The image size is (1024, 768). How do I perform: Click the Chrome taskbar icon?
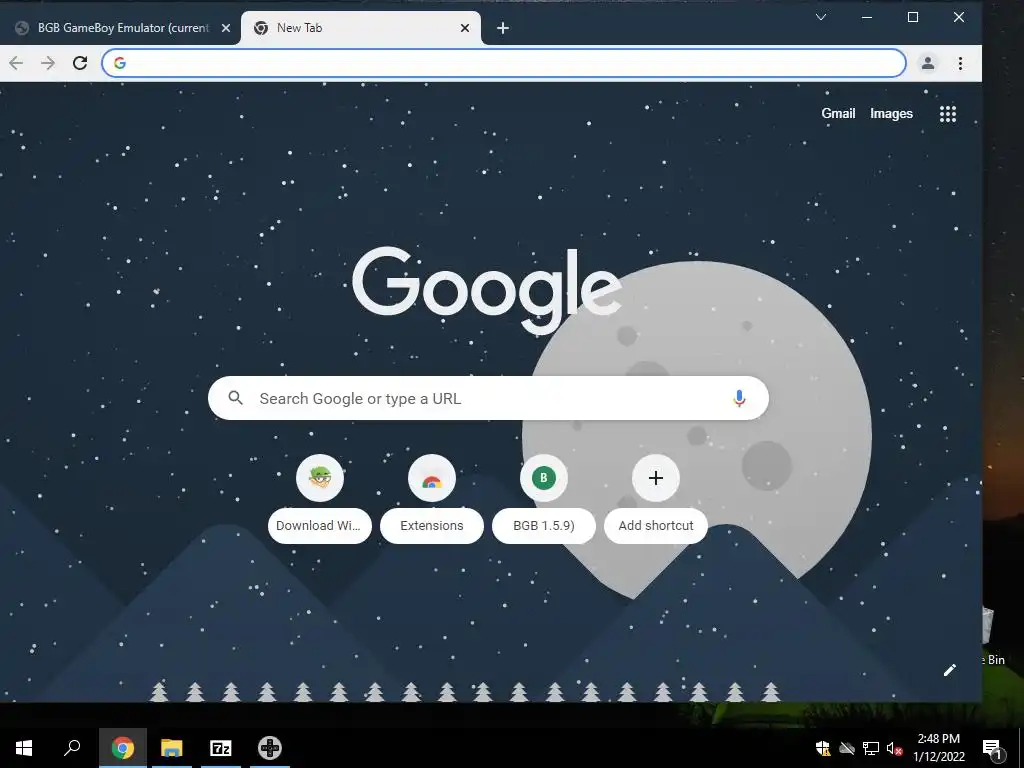click(122, 748)
